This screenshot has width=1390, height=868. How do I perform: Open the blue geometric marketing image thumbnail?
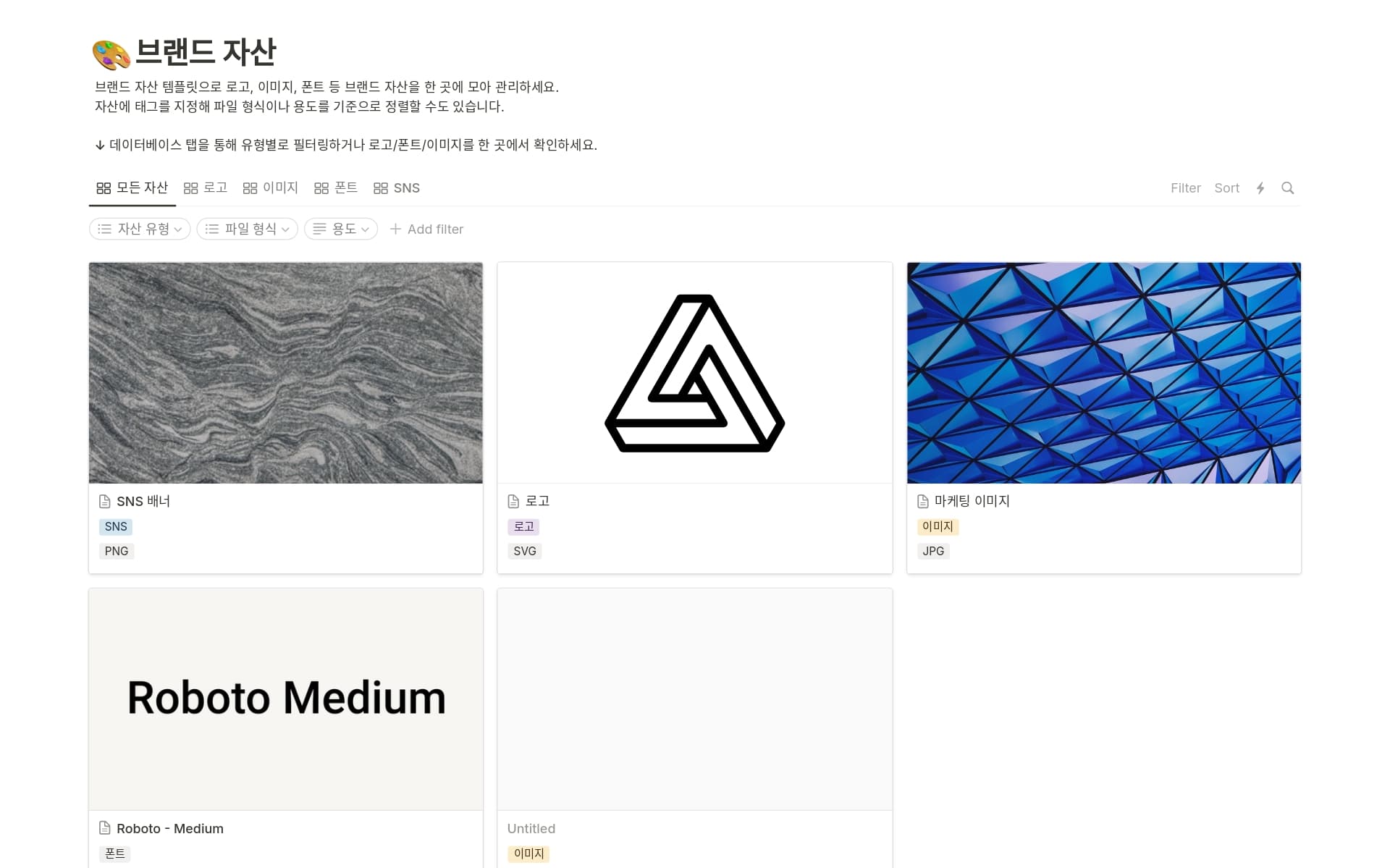pos(1103,373)
